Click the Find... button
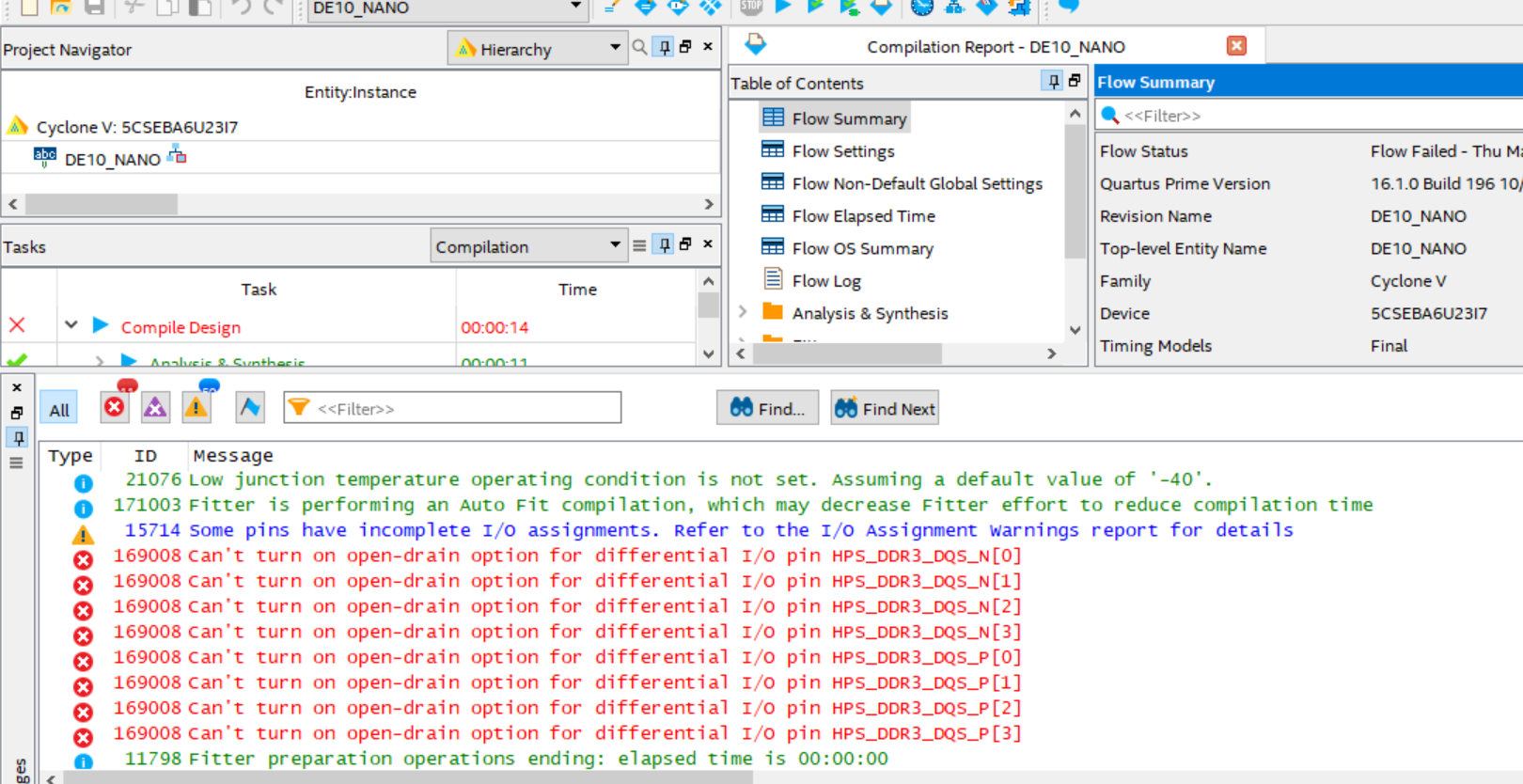 coord(767,408)
